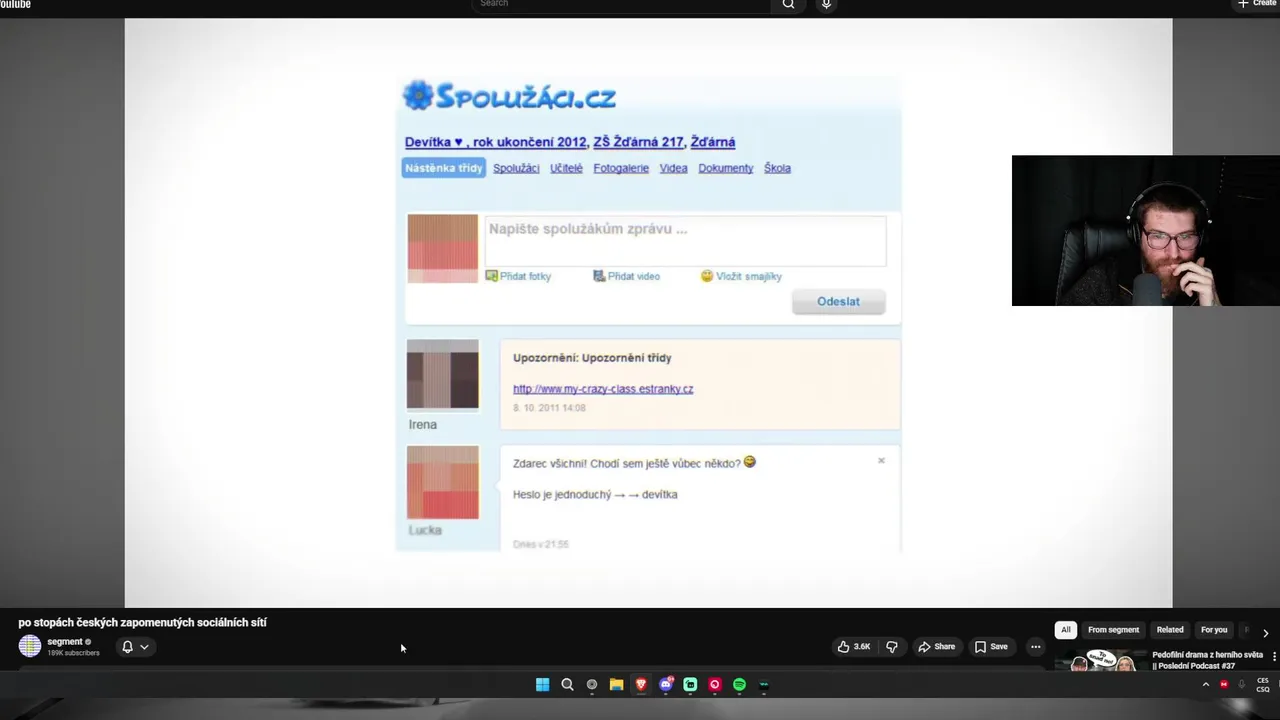Show hidden system tray icons chevron
This screenshot has width=1280, height=720.
pos(1206,685)
